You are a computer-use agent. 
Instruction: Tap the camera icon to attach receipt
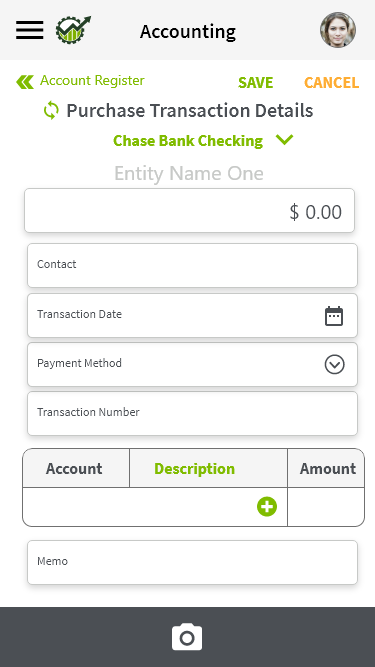187,637
